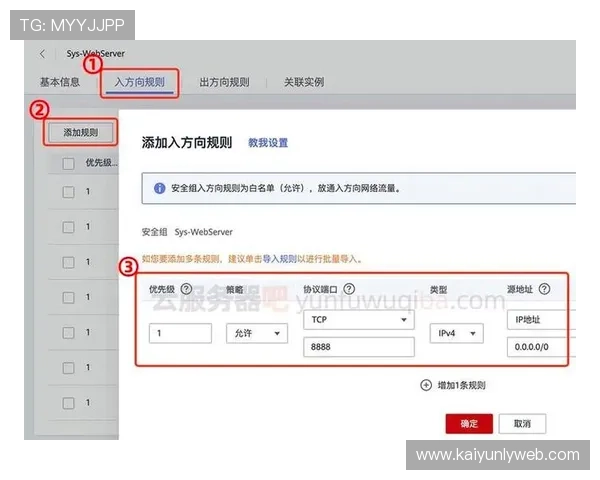Go back with the left arrow icon
This screenshot has width=600, height=480.
[42, 54]
